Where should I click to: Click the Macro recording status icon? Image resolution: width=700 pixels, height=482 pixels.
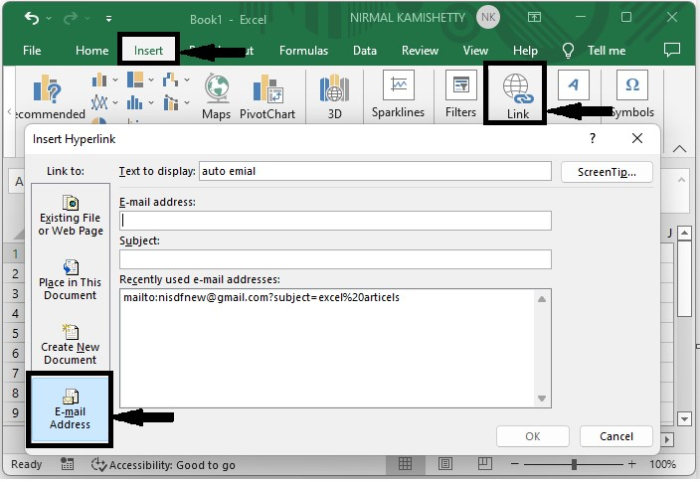tap(67, 465)
